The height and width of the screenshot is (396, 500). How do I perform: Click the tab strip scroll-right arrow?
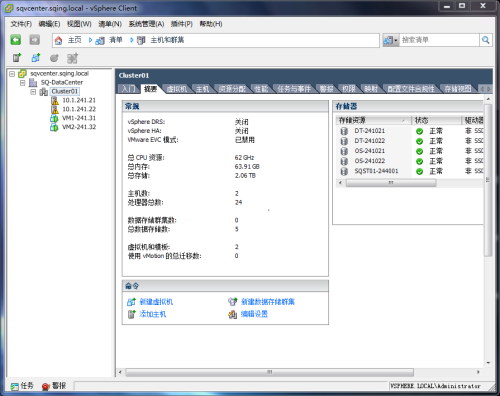coord(489,89)
